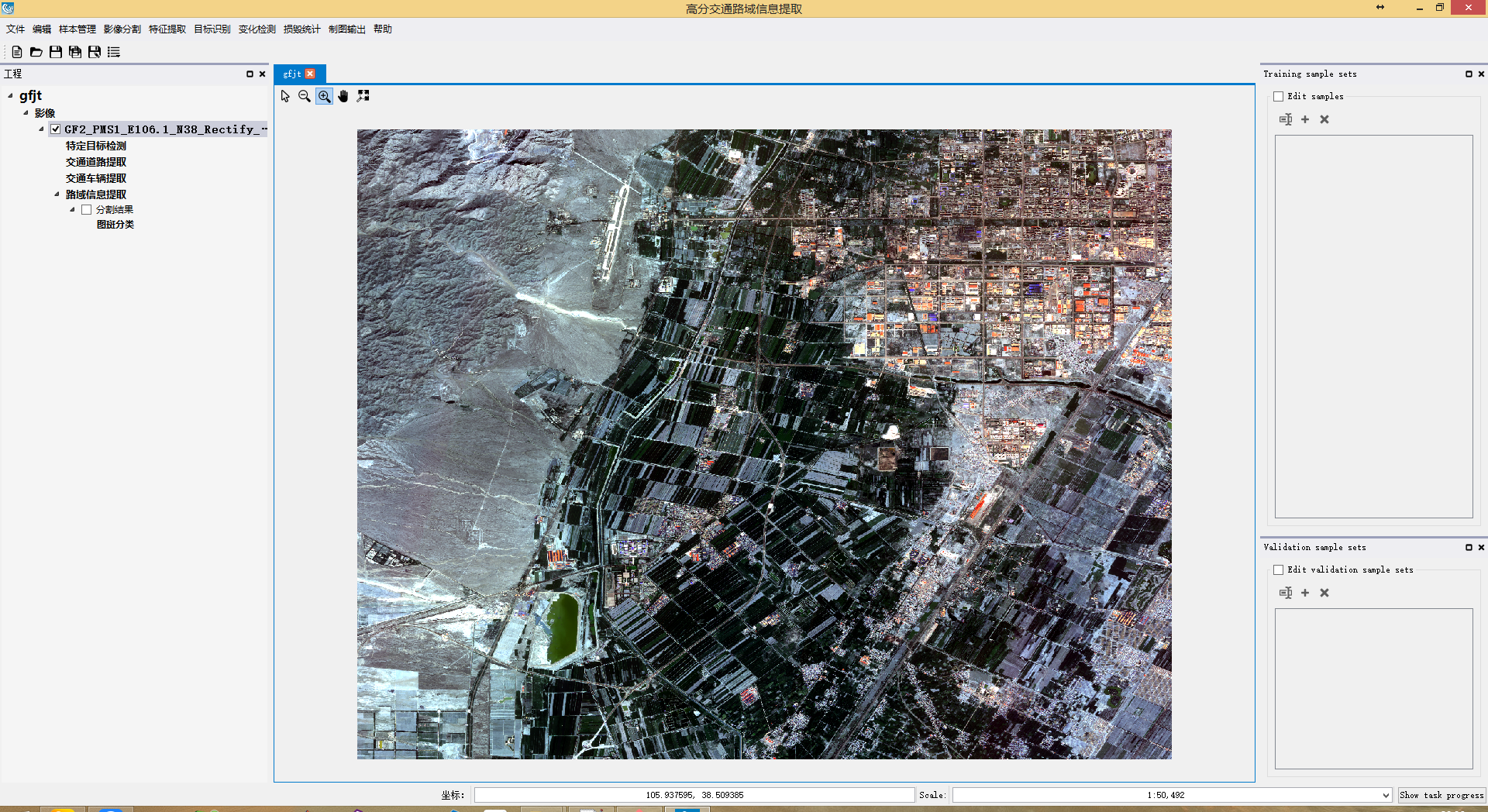
Task: Select the arrow pointer tool
Action: click(x=285, y=96)
